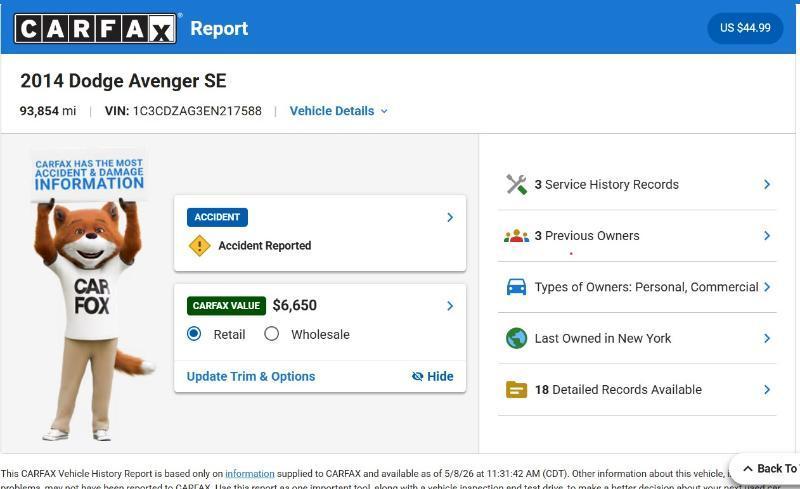Click the globe Last Owned icon
The width and height of the screenshot is (800, 489).
coord(516,338)
